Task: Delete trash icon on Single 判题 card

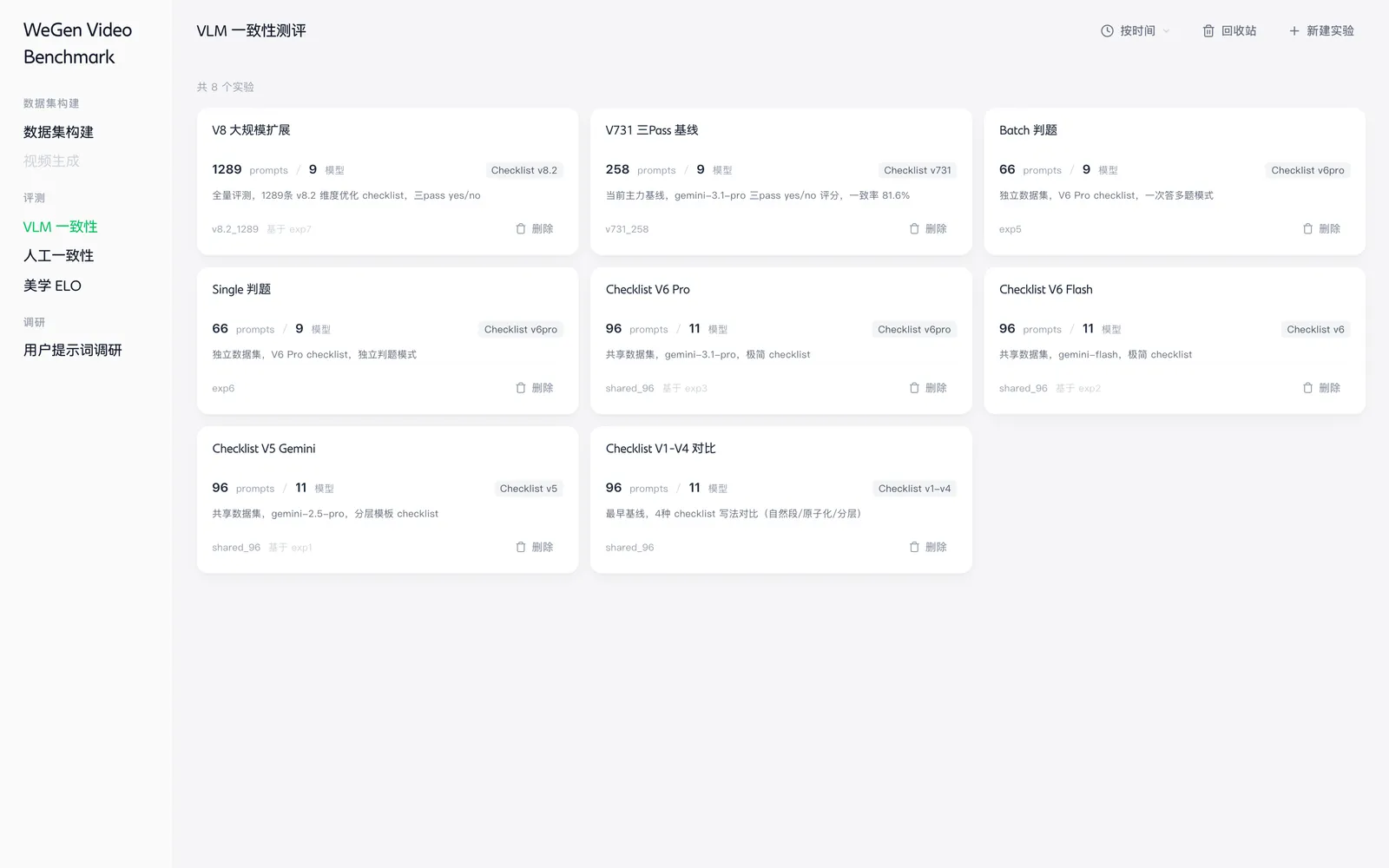Action: tap(521, 387)
